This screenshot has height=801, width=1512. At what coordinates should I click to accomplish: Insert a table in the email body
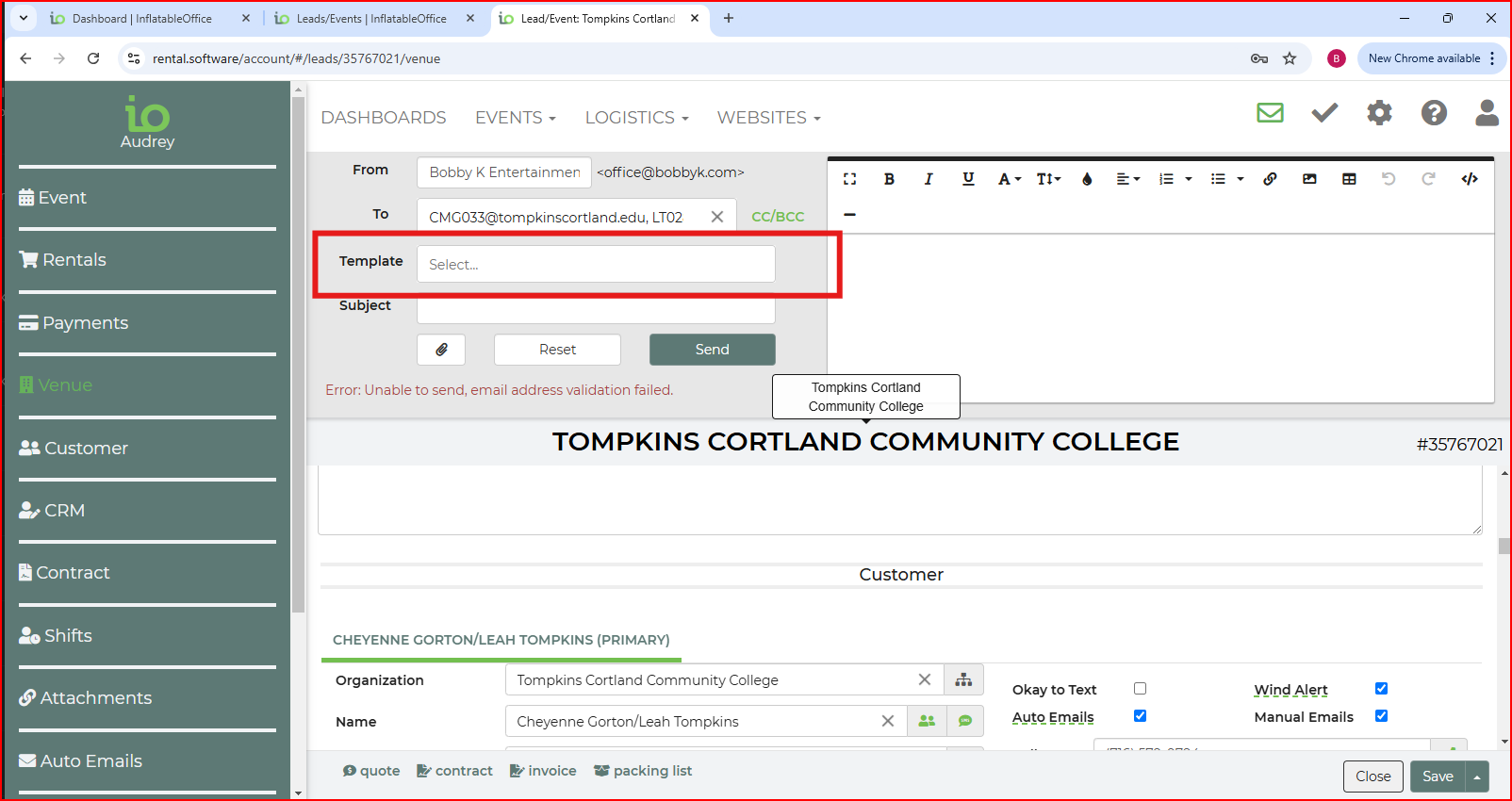(1349, 179)
